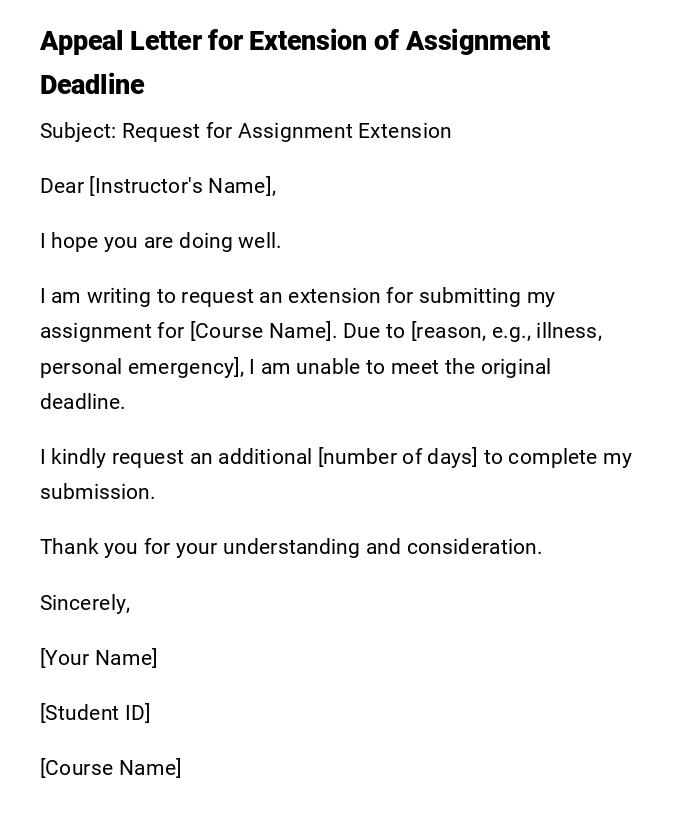Select the [Your Name] placeholder
Viewport: 700px width, 830px height.
(x=98, y=658)
